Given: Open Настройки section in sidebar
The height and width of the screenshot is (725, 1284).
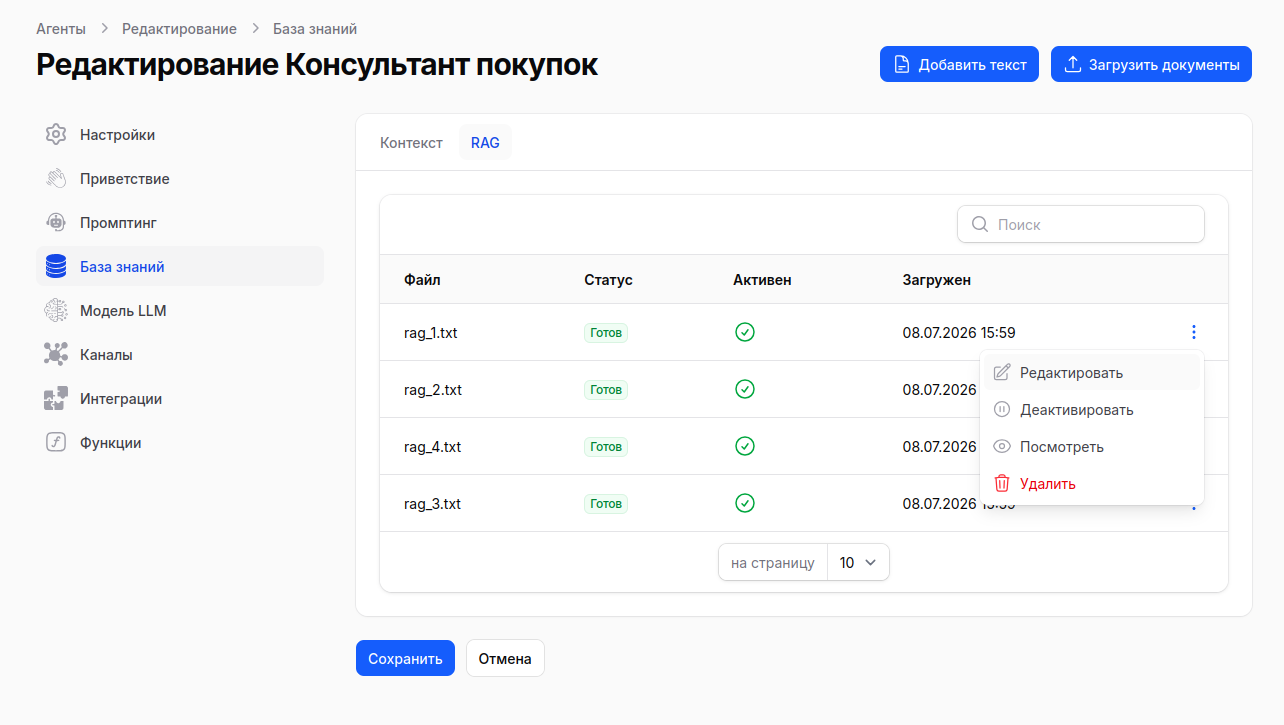Looking at the screenshot, I should tap(180, 135).
